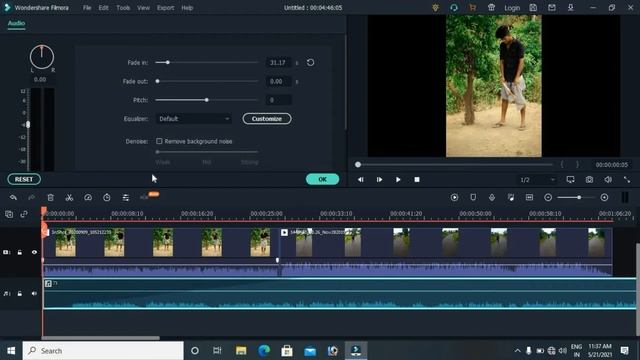Click the Pitch value field
Screen dimensions: 640x360
click(x=278, y=100)
